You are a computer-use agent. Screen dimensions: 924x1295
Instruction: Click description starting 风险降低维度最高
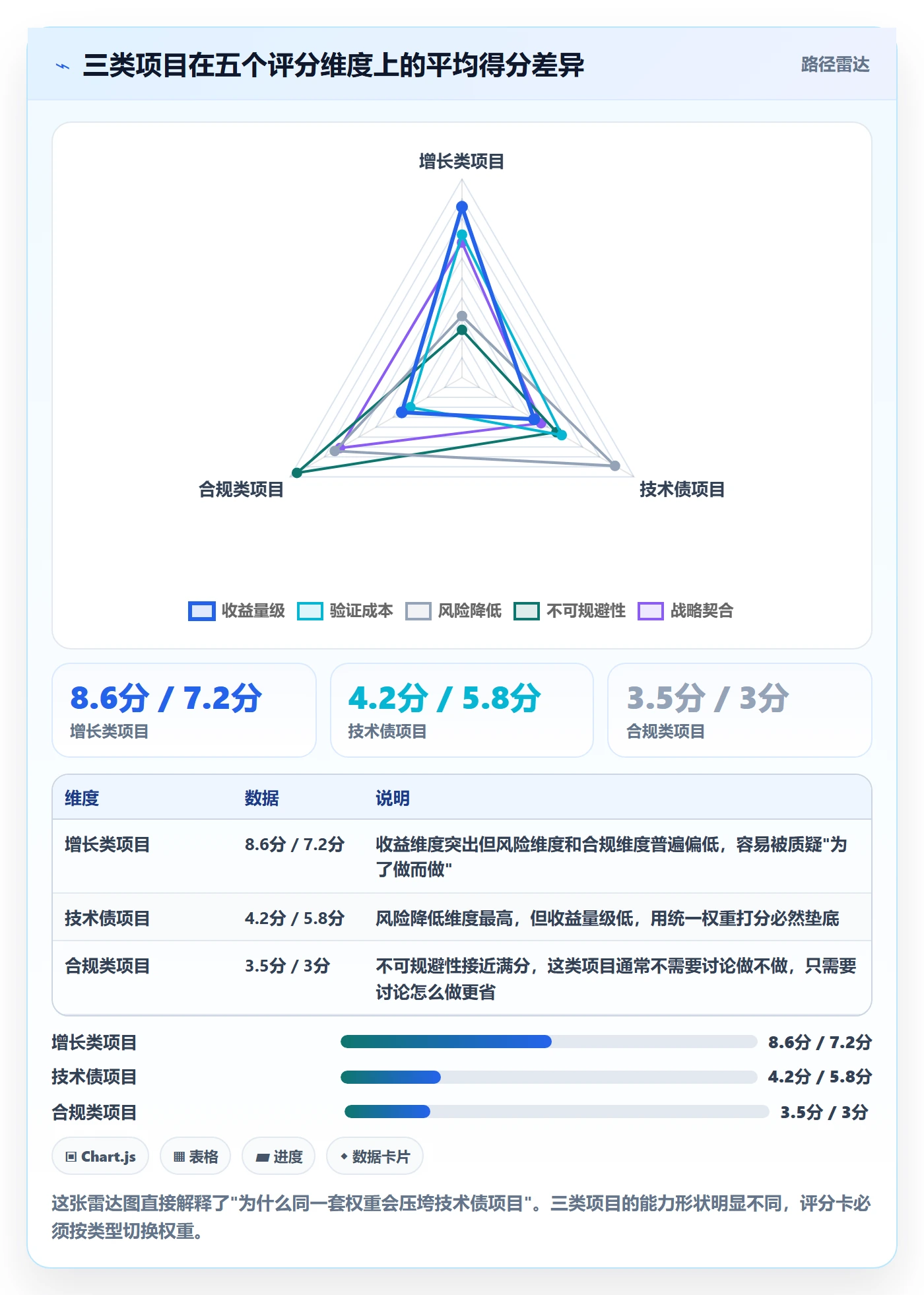pyautogui.click(x=607, y=918)
